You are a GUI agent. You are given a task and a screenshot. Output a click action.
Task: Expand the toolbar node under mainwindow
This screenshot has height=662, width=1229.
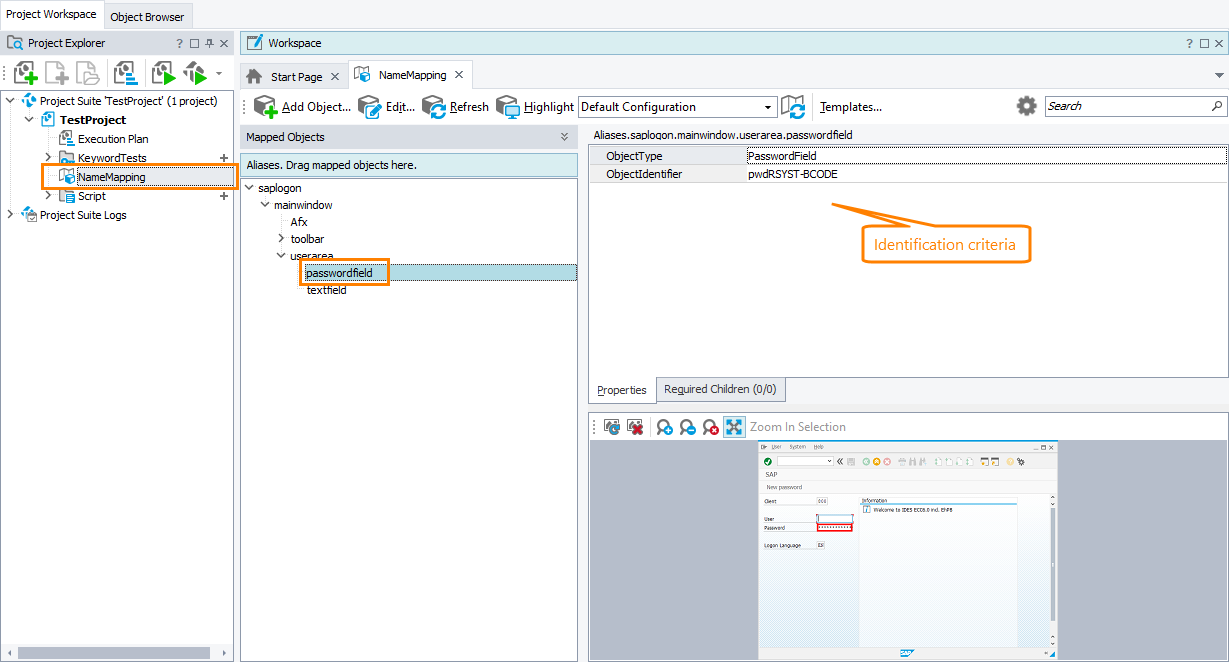click(x=281, y=238)
